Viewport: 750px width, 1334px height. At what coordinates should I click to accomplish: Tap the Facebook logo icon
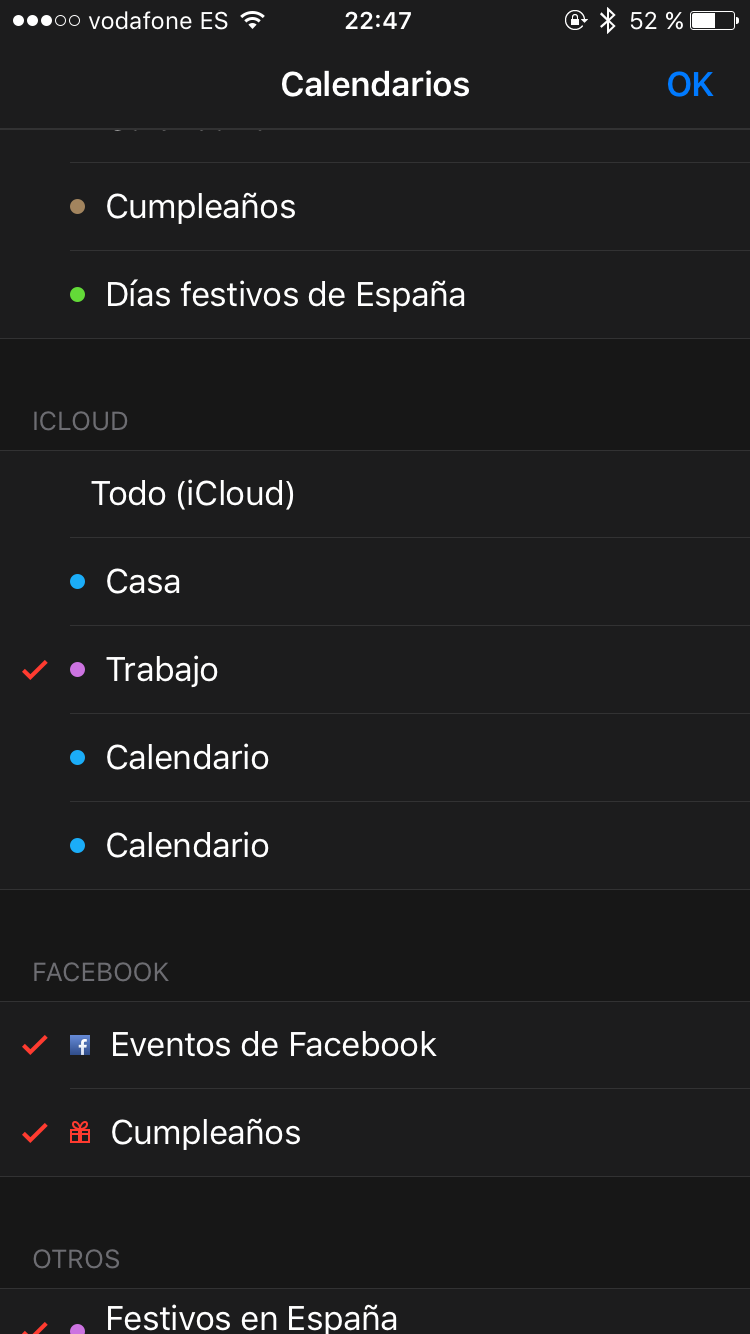pos(80,1045)
